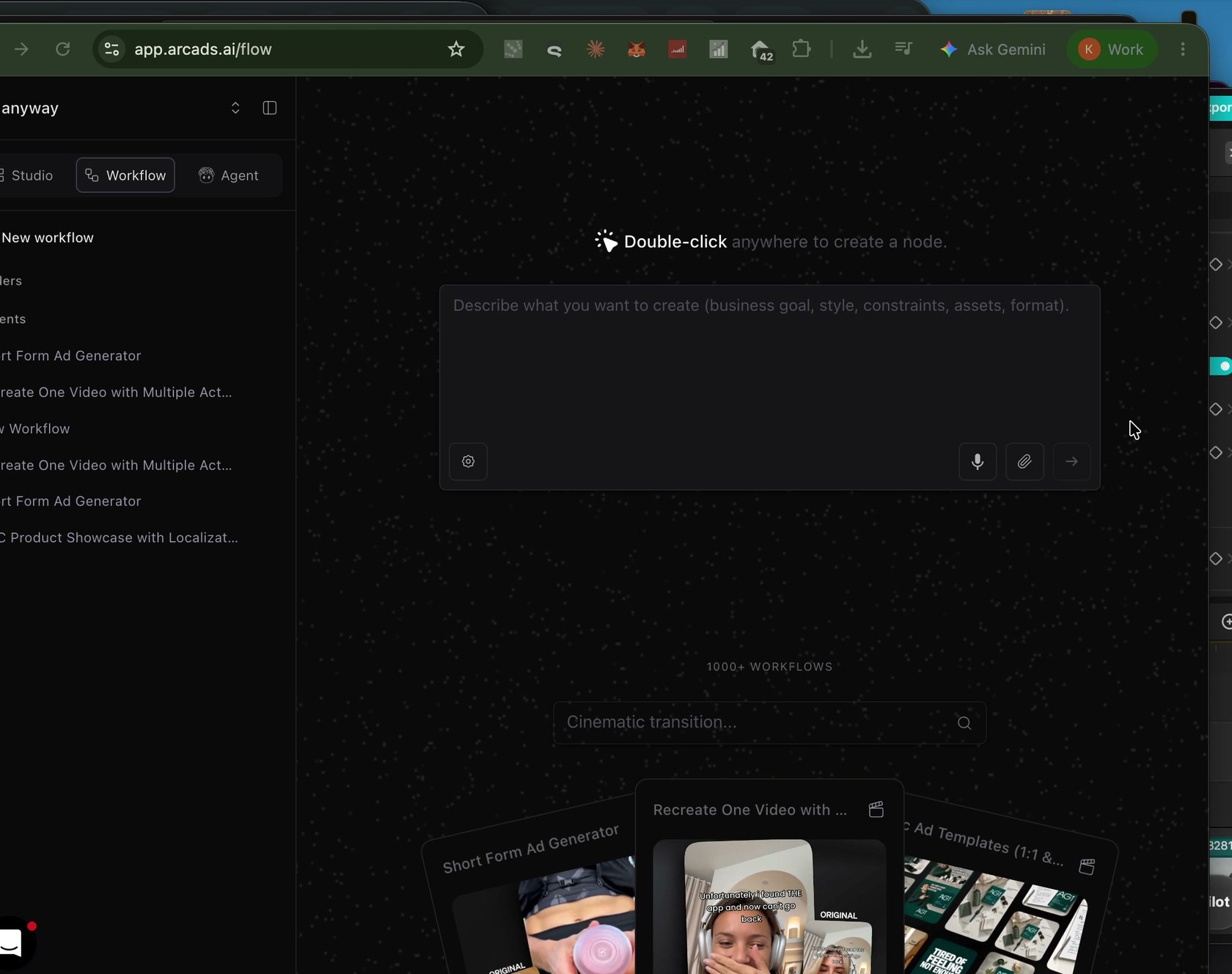The height and width of the screenshot is (974, 1232).
Task: Switch to the Studio tab
Action: pos(28,175)
